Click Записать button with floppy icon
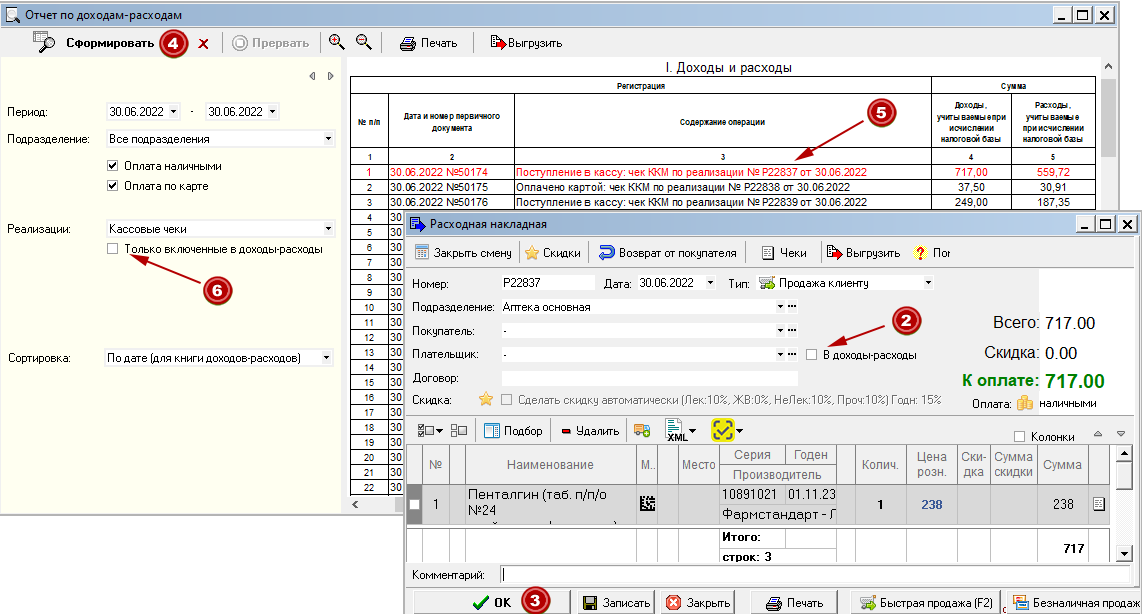 [617, 602]
